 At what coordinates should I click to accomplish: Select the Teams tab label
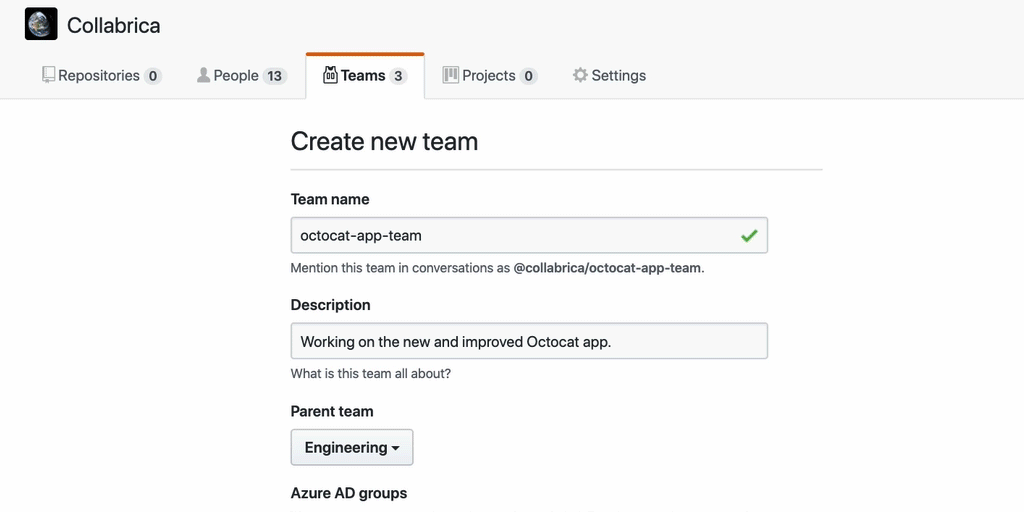(363, 76)
